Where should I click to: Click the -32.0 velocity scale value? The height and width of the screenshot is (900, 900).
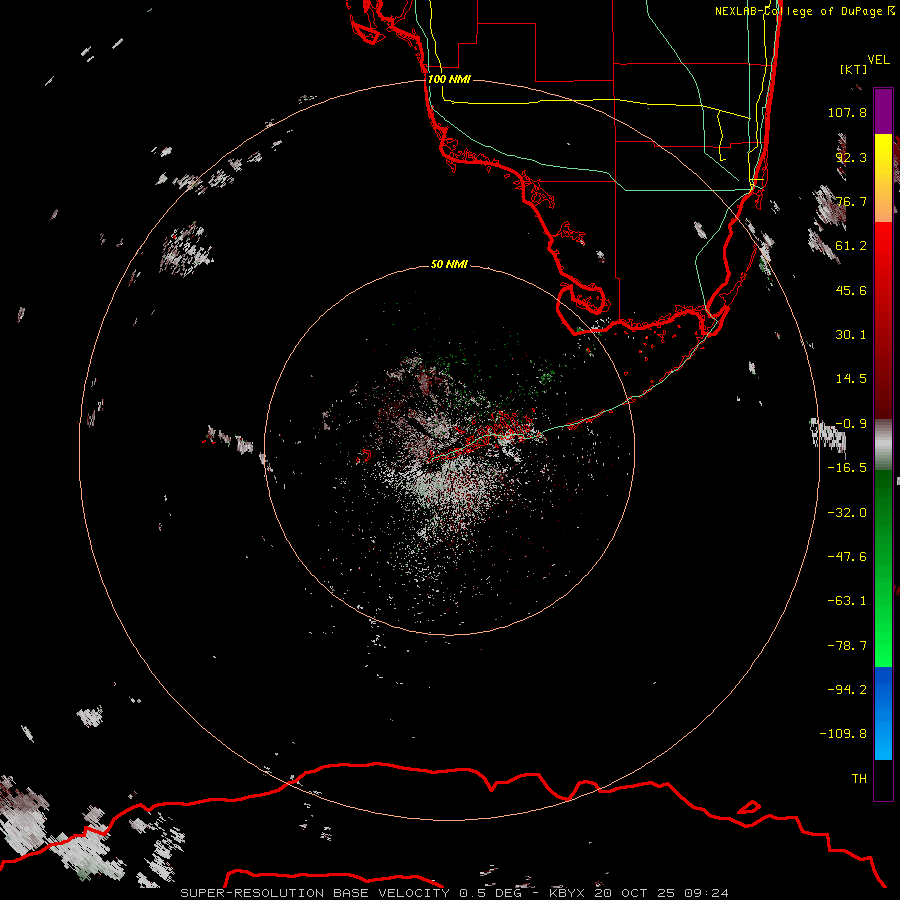click(x=847, y=513)
